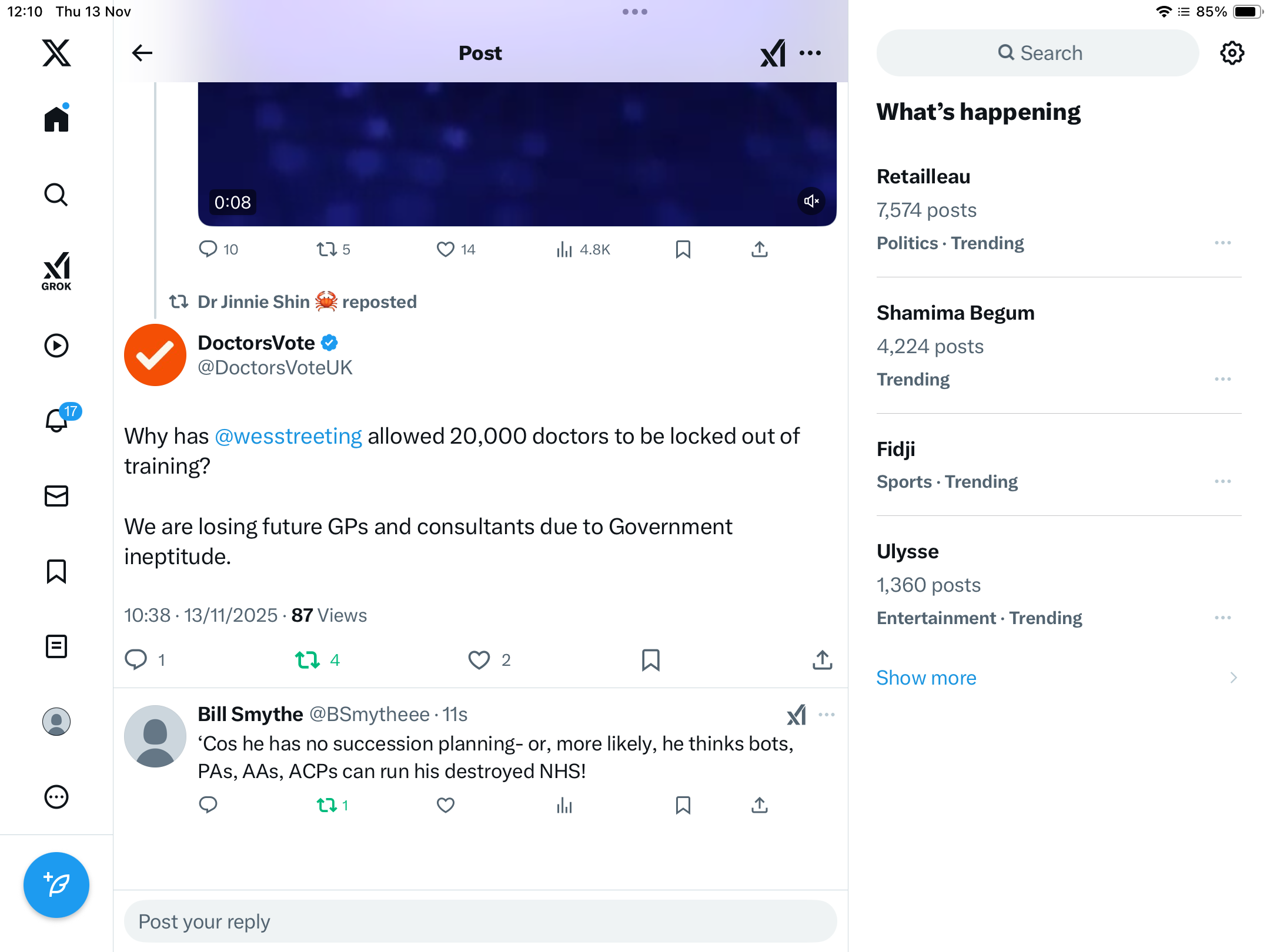
Task: Open more options for Retailleau trend
Action: click(1222, 243)
